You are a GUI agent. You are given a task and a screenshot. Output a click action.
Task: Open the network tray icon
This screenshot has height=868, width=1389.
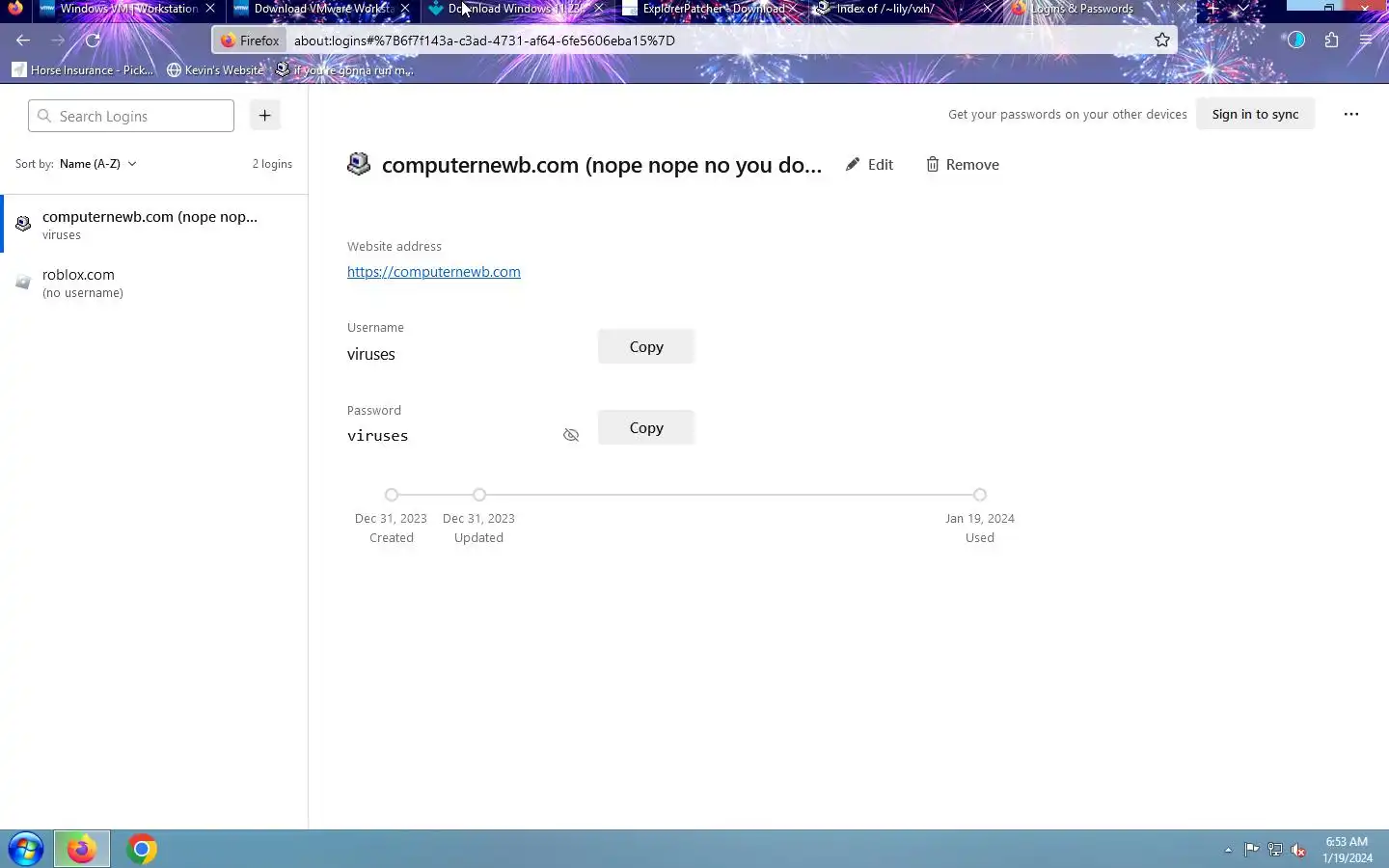click(x=1275, y=850)
